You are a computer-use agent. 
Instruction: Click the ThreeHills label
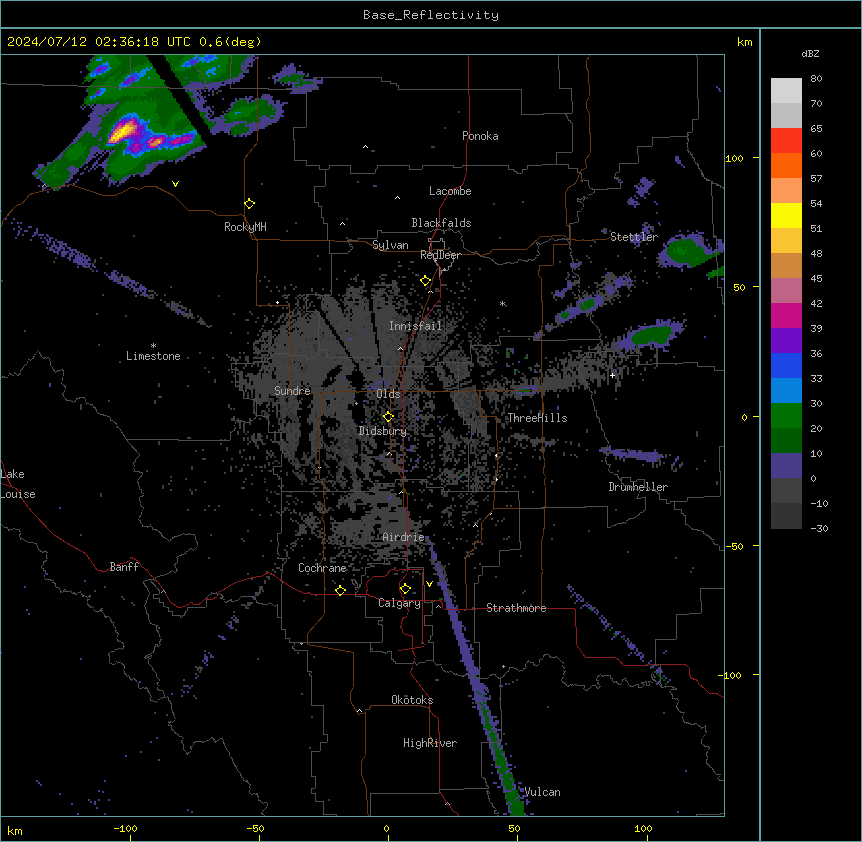coord(537,418)
